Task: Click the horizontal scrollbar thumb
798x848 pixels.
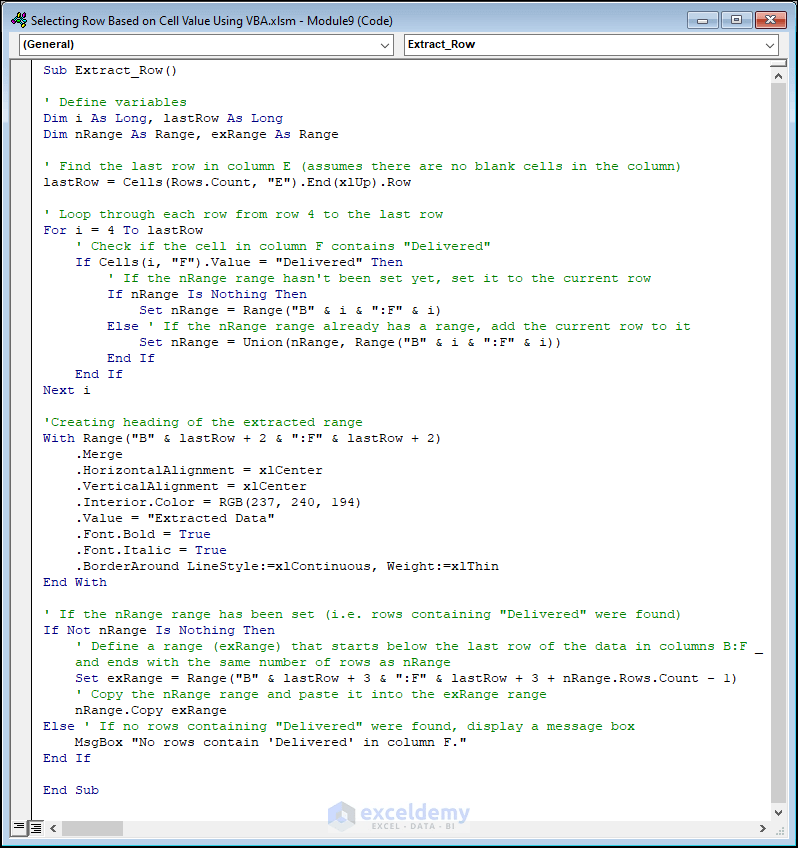Action: click(92, 828)
